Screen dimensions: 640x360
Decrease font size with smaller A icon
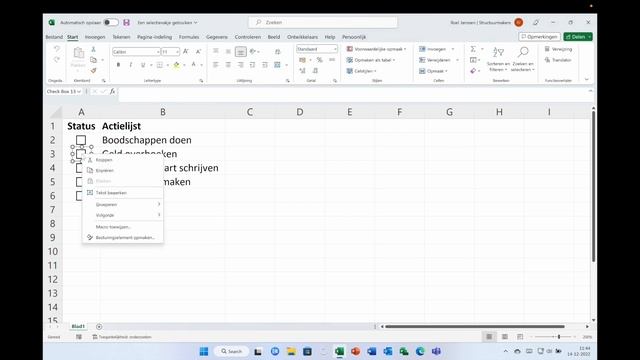tap(198, 51)
